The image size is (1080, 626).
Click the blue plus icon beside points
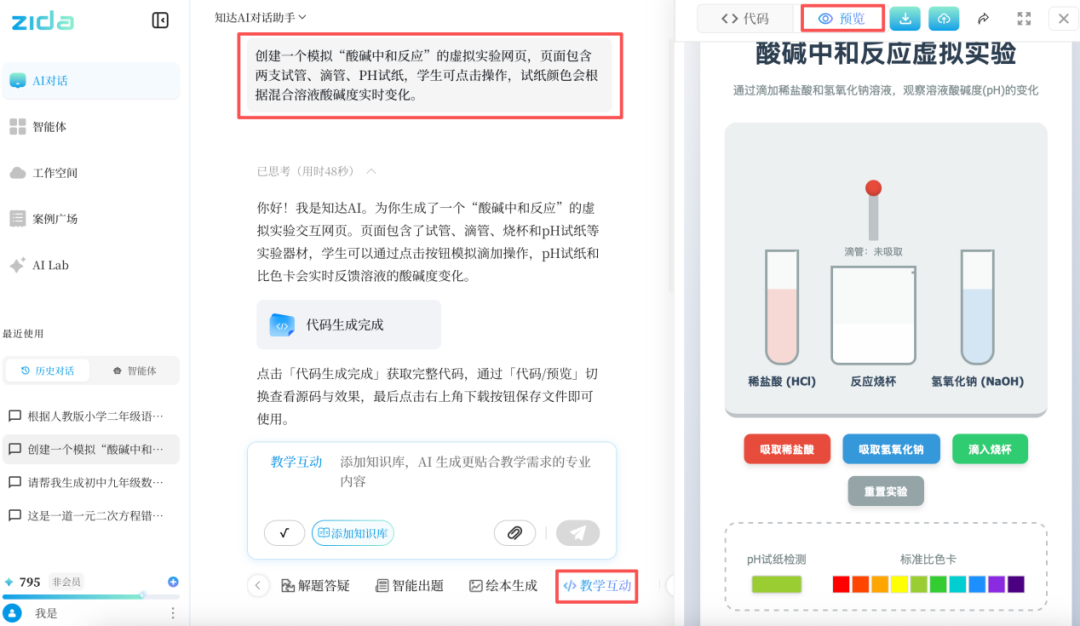tap(173, 582)
